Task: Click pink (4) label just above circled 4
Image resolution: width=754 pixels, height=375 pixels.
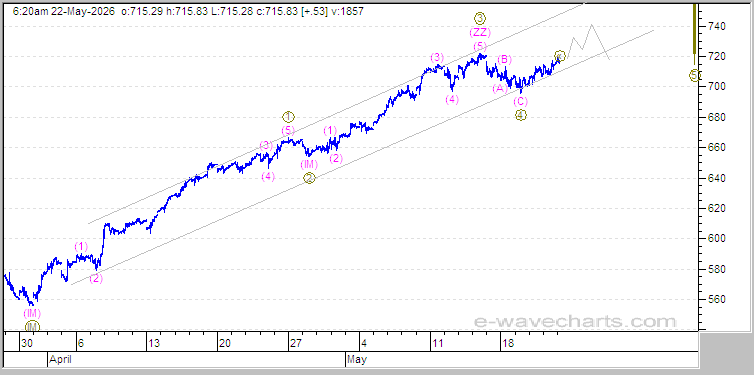Action: [452, 100]
